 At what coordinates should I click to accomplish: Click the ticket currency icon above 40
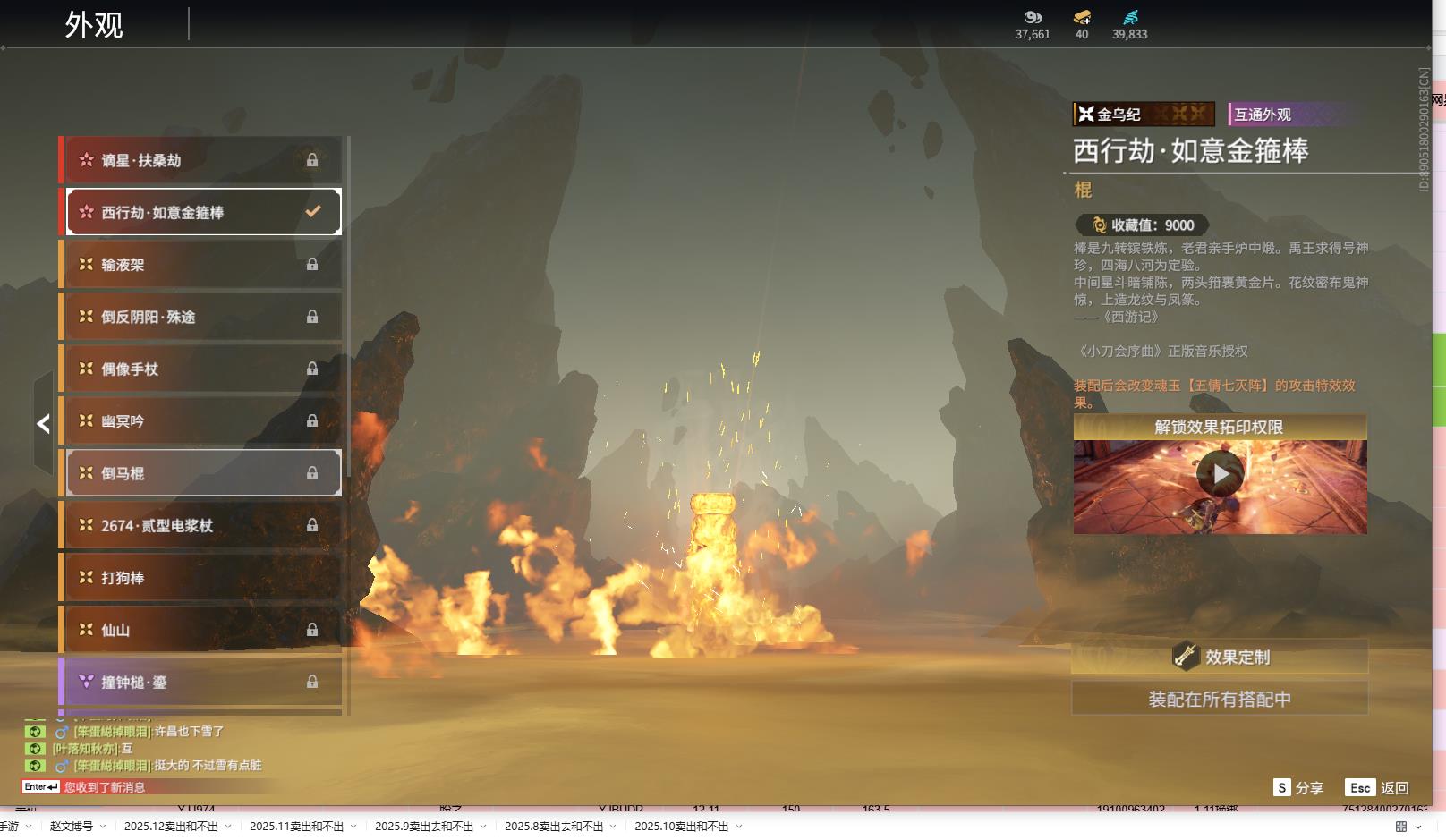click(x=1082, y=17)
